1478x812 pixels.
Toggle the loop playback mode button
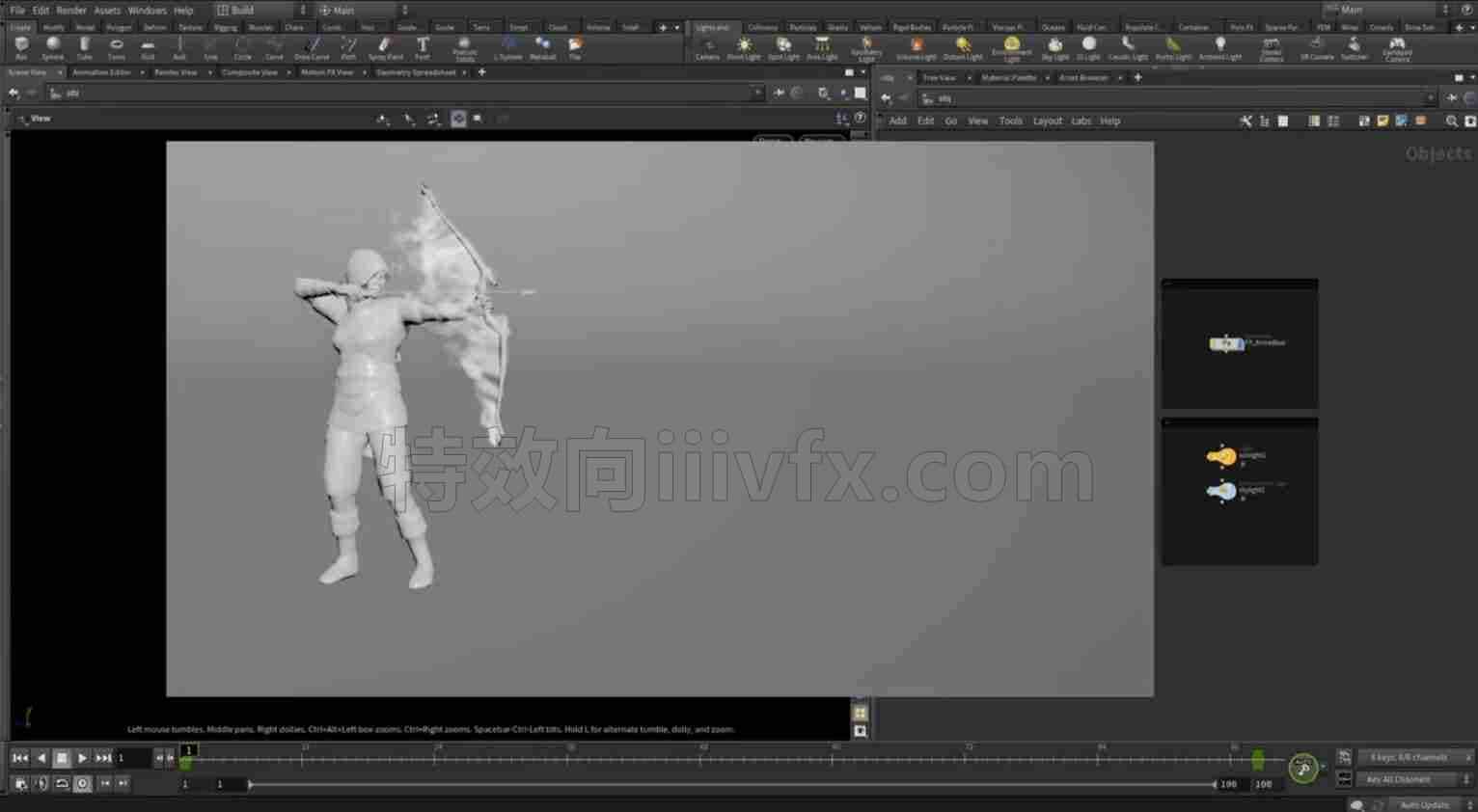coord(62,784)
